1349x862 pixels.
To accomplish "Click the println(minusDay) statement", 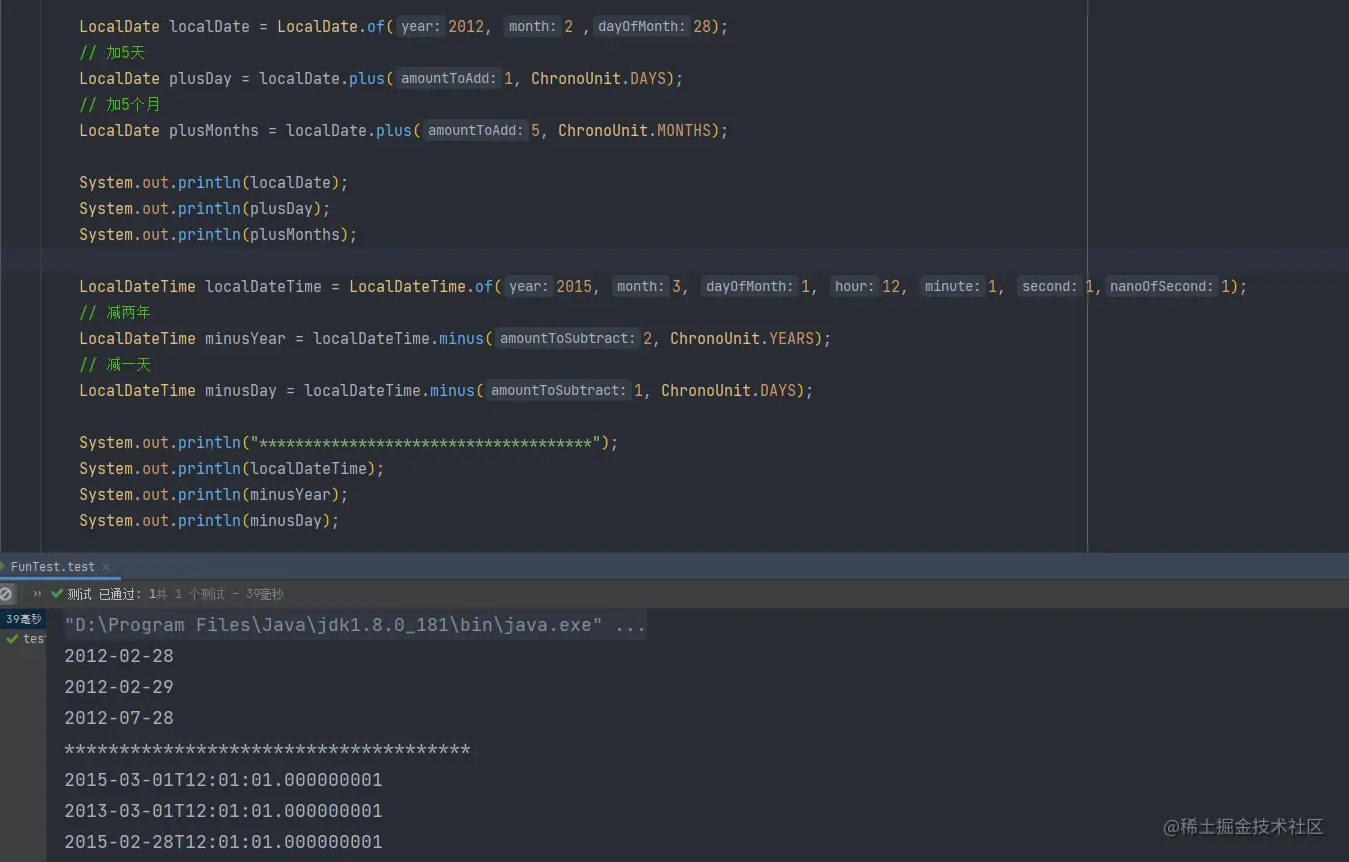I will pos(209,520).
